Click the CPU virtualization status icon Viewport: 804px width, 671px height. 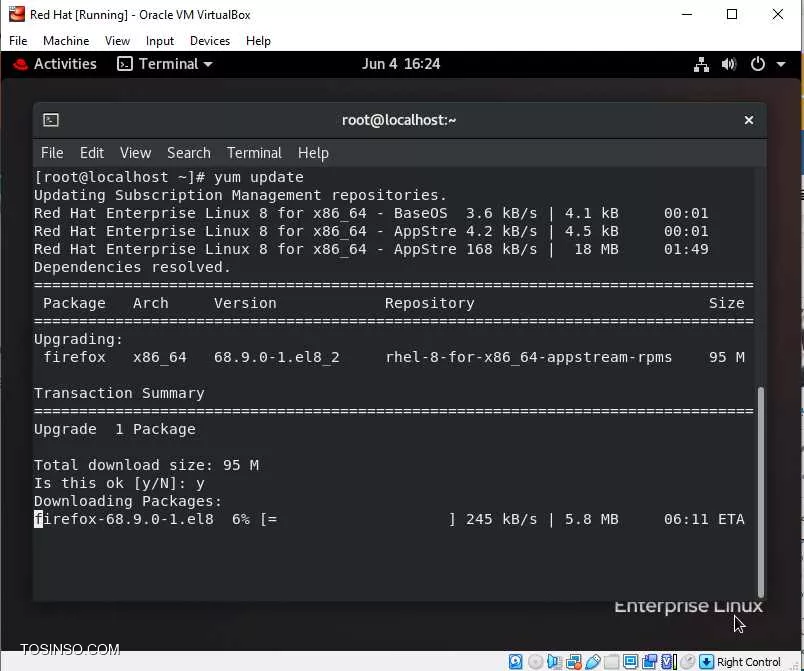(669, 662)
